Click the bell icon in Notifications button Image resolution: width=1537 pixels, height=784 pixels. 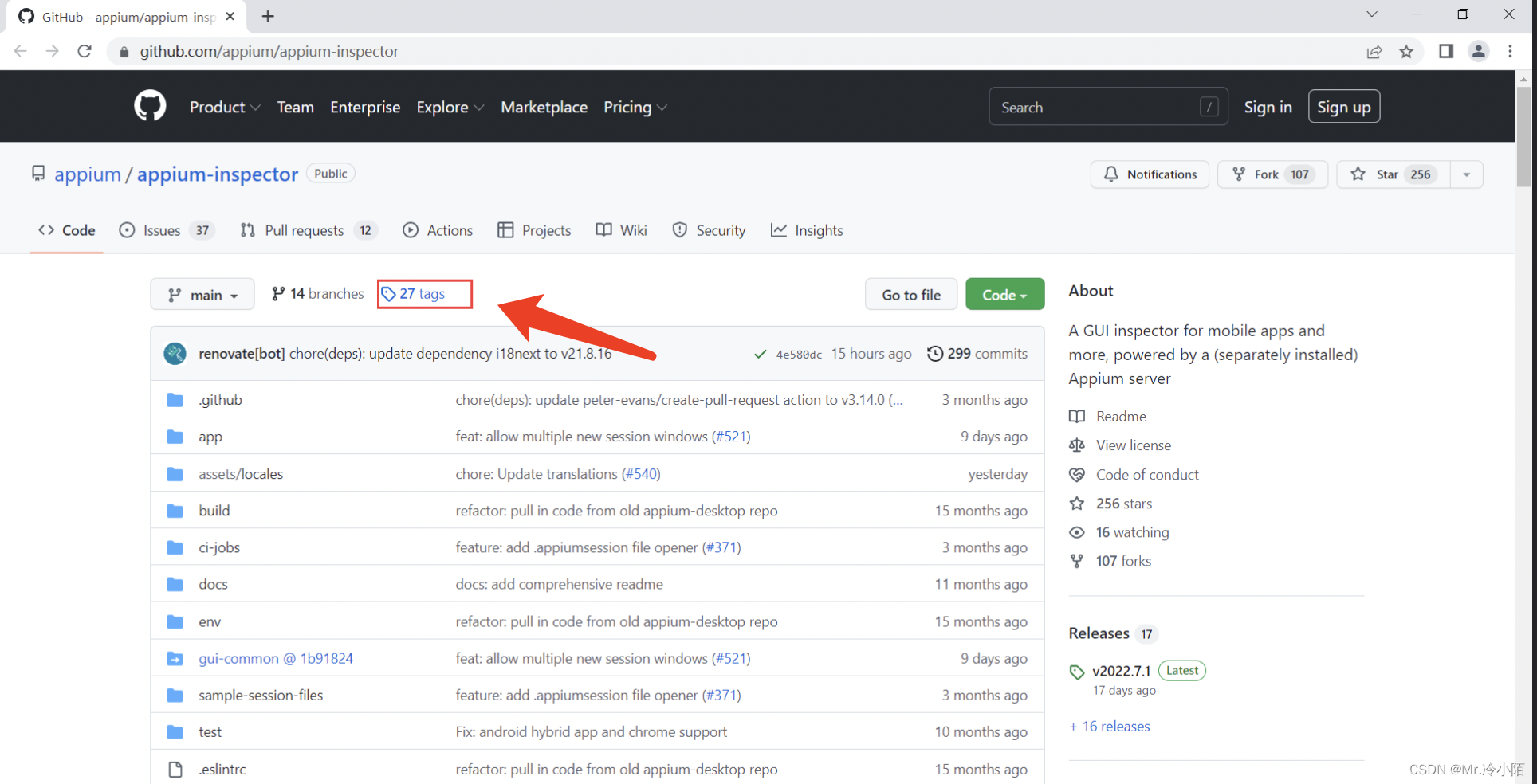click(1111, 174)
